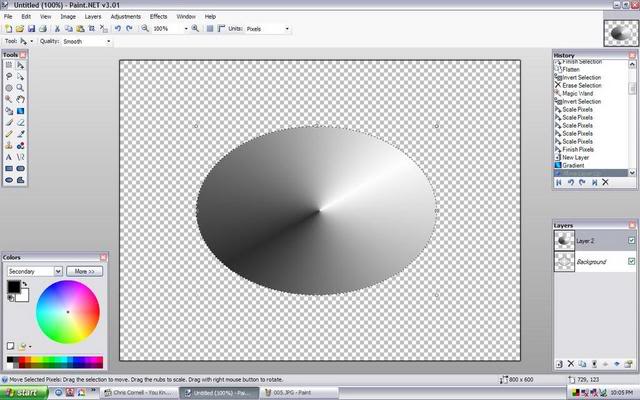640x400 pixels.
Task: Select the Pan hand tool
Action: pyautogui.click(x=20, y=99)
